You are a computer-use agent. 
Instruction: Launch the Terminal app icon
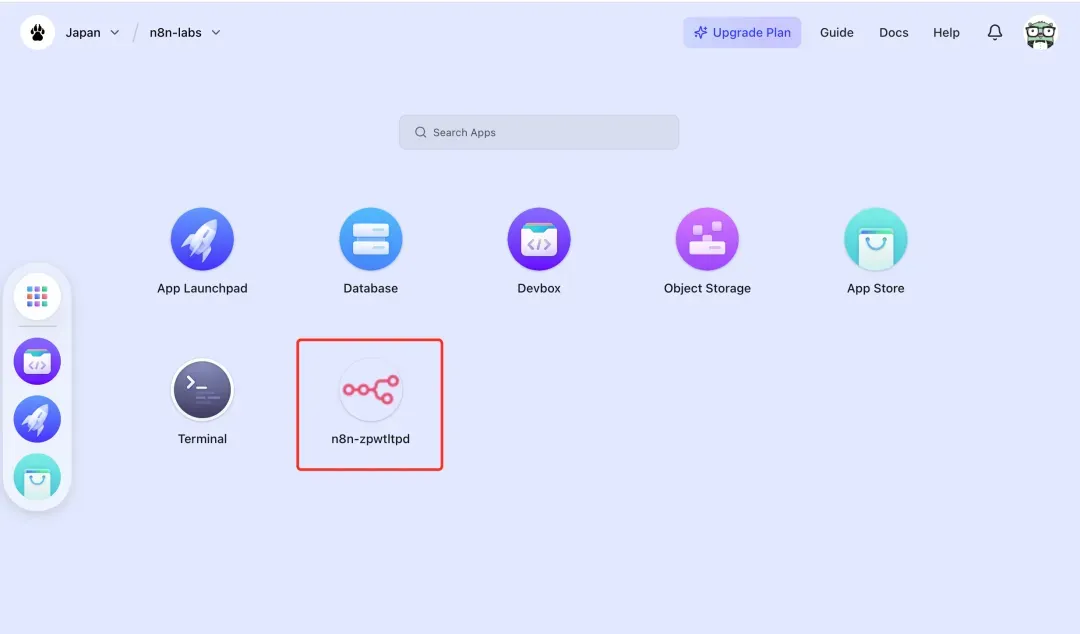click(x=202, y=390)
